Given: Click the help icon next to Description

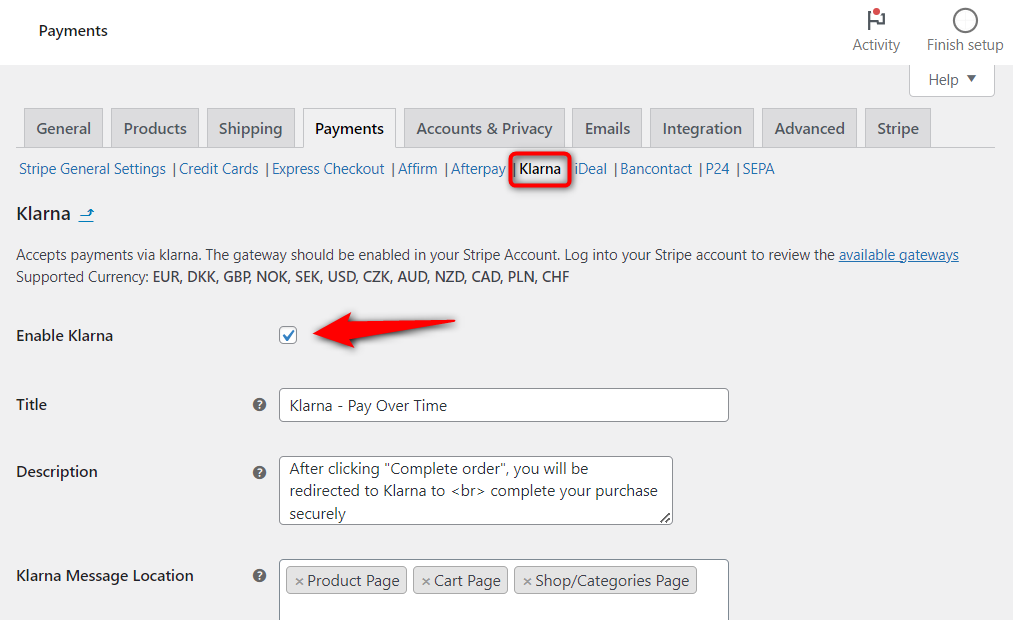Looking at the screenshot, I should pyautogui.click(x=260, y=472).
